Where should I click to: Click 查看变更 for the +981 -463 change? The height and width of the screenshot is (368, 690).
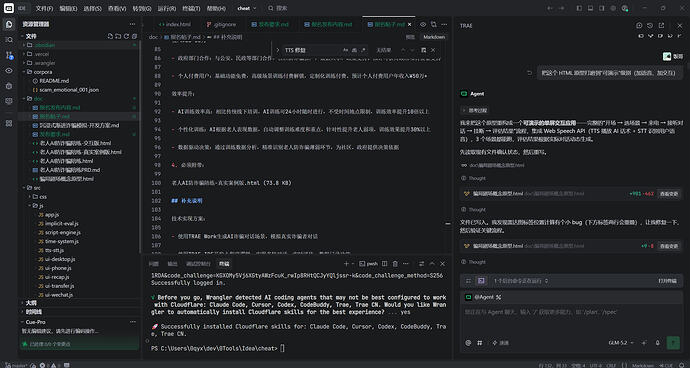(x=668, y=193)
